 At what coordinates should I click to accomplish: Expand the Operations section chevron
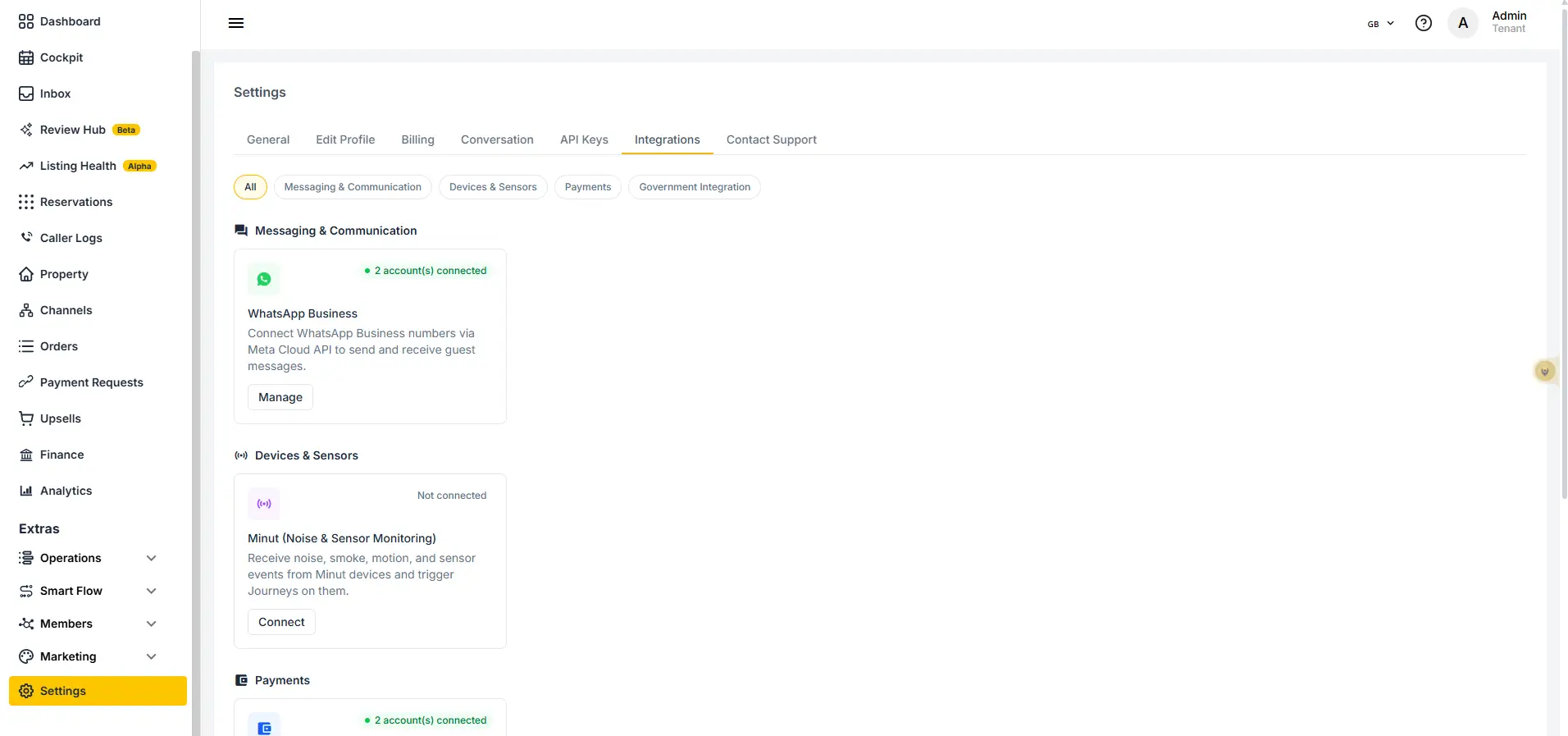click(x=151, y=558)
